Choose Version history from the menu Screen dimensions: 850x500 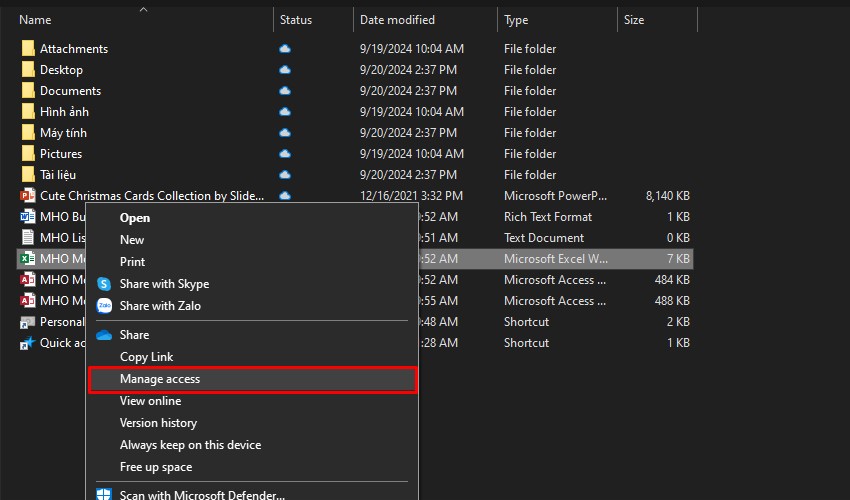click(x=158, y=423)
